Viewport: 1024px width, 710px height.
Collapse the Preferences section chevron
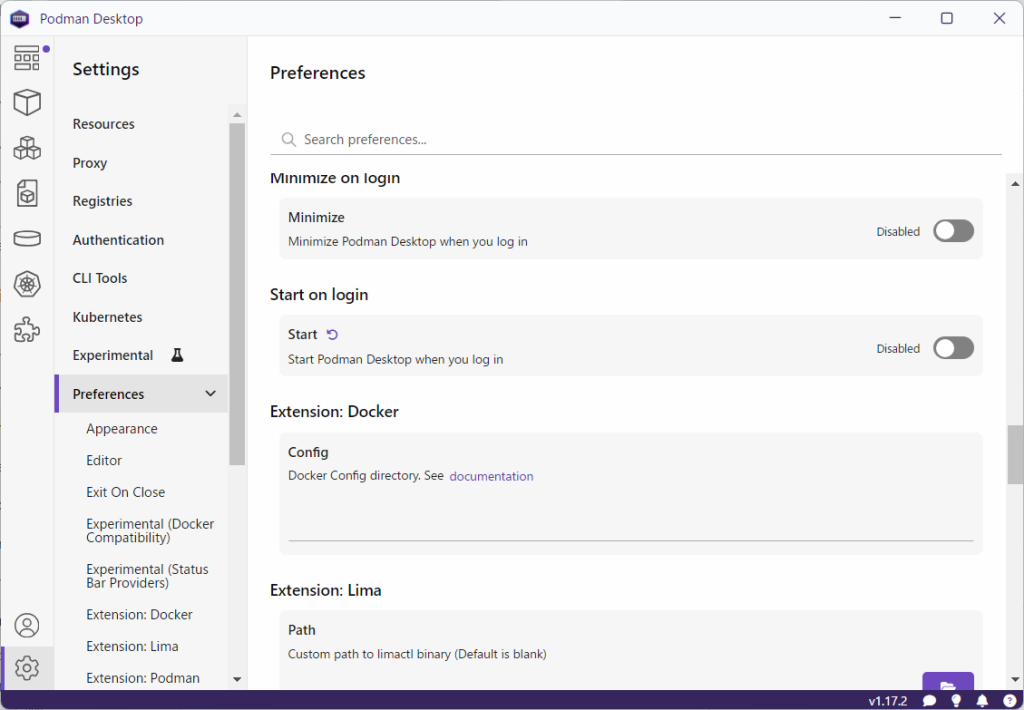coord(210,394)
